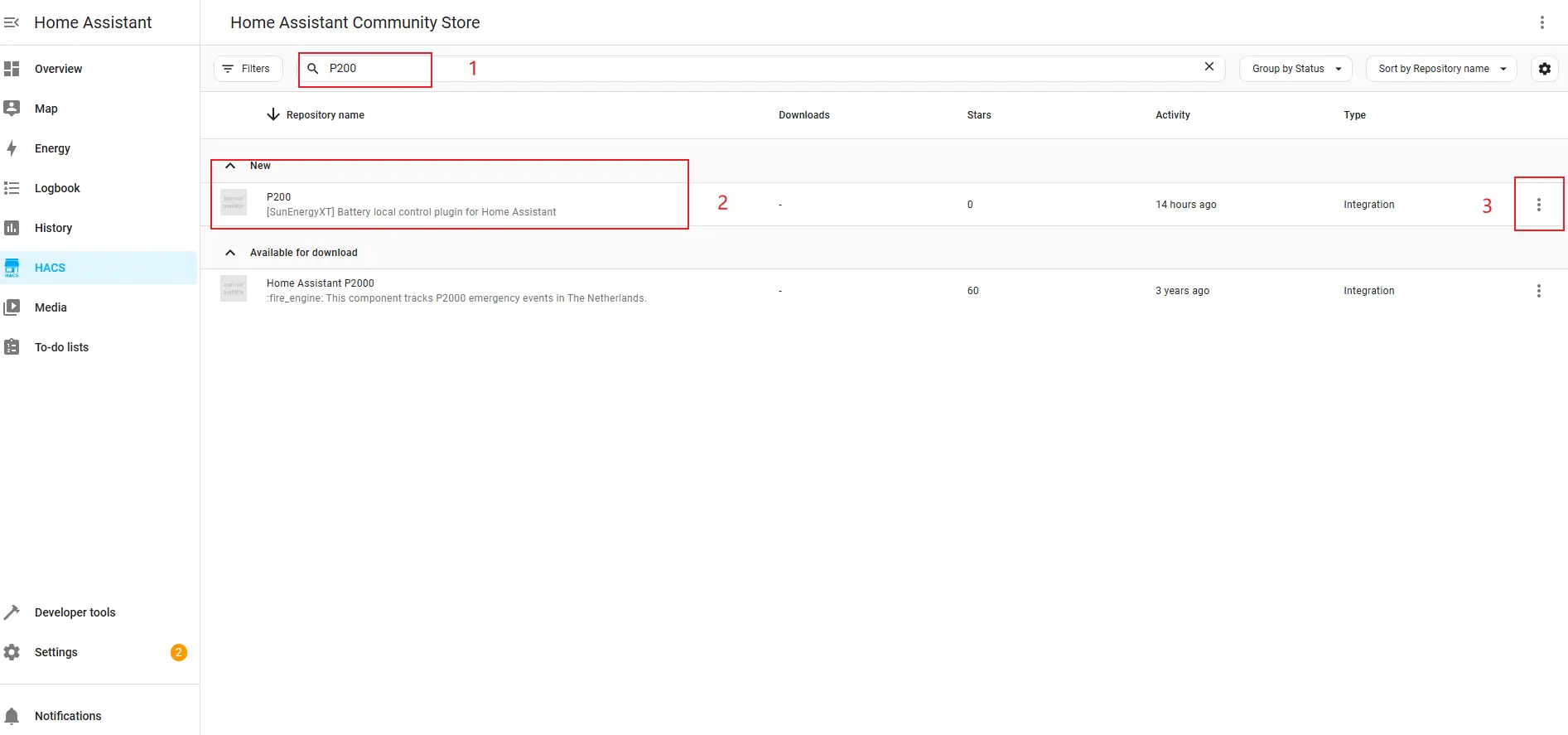This screenshot has height=735, width=1568.
Task: Collapse the Available for download group
Action: (x=231, y=253)
